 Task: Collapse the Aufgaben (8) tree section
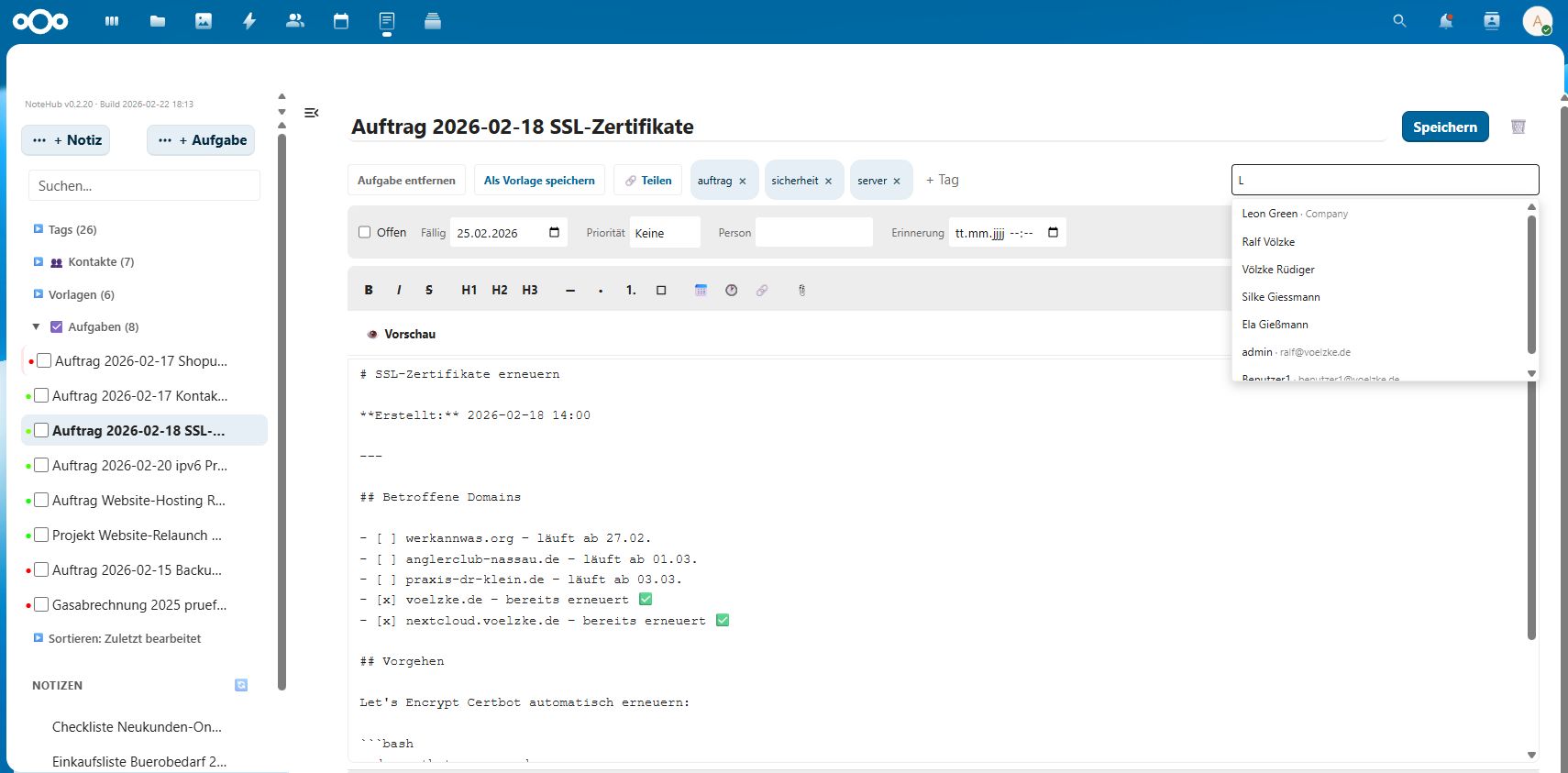(37, 326)
